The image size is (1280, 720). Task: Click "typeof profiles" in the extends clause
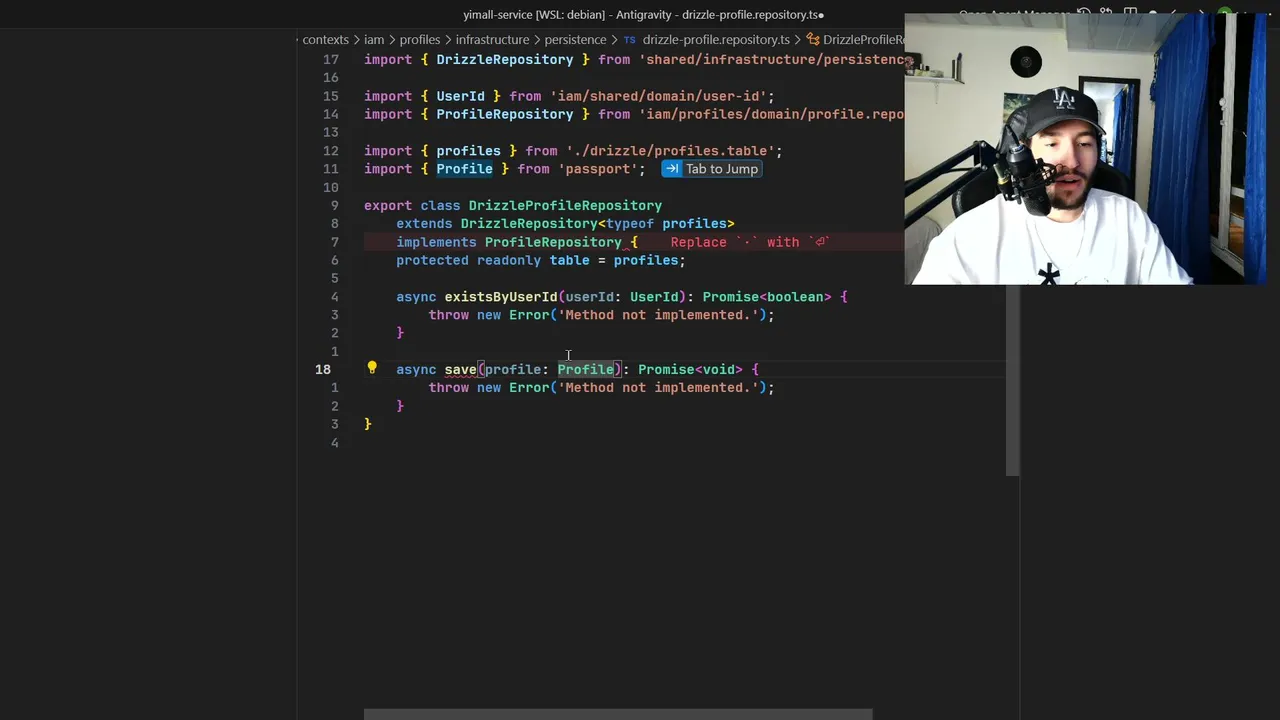click(666, 224)
